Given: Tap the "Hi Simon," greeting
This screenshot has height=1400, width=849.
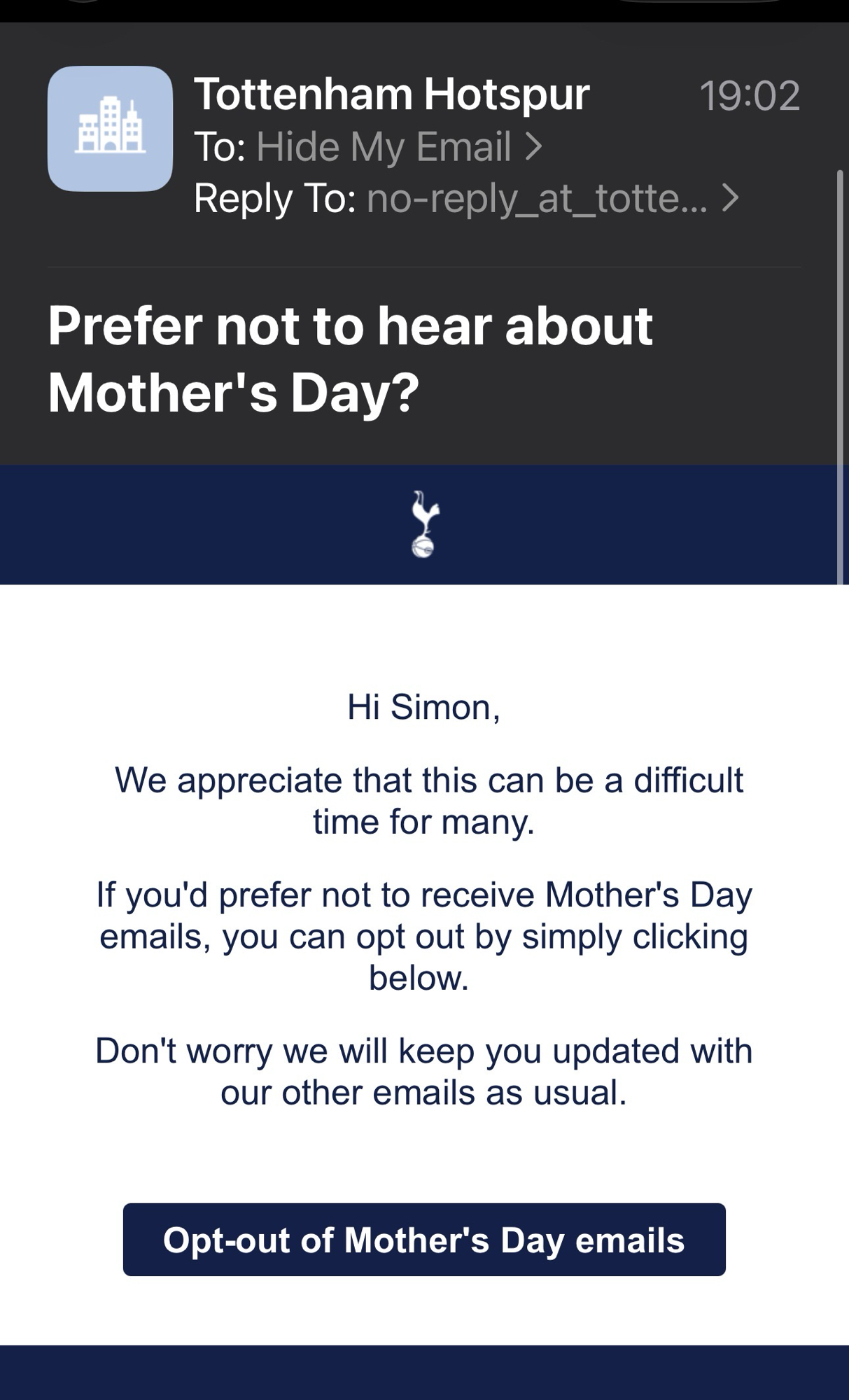Looking at the screenshot, I should point(423,707).
